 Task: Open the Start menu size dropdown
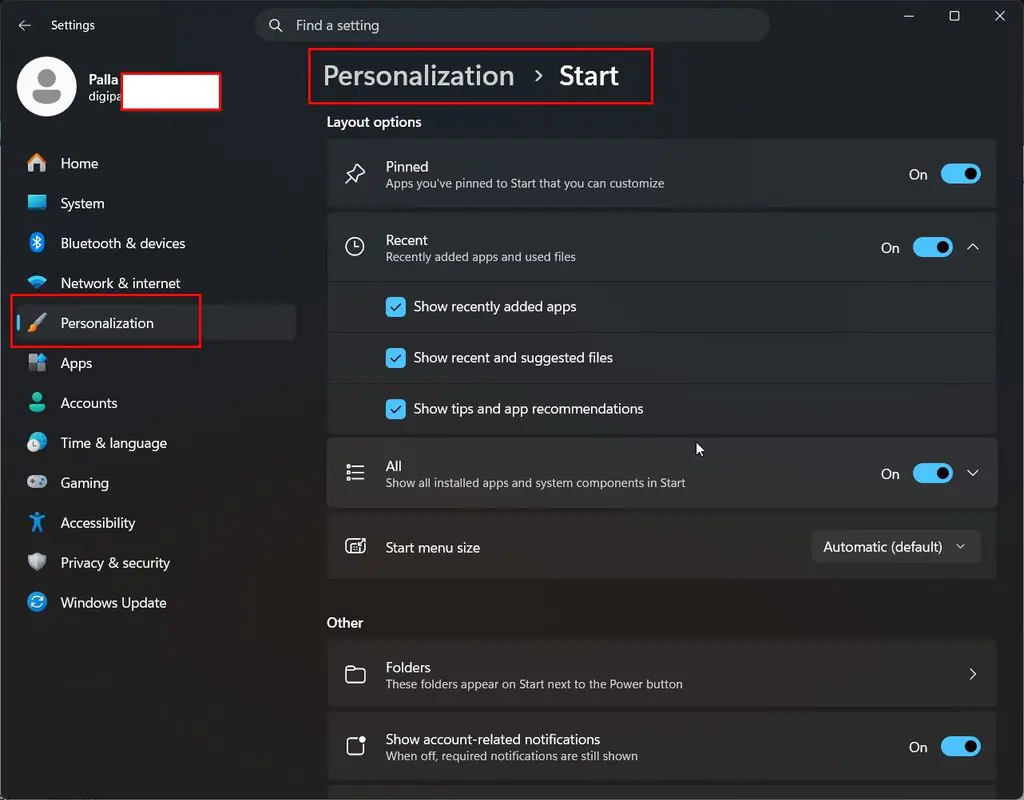[895, 547]
